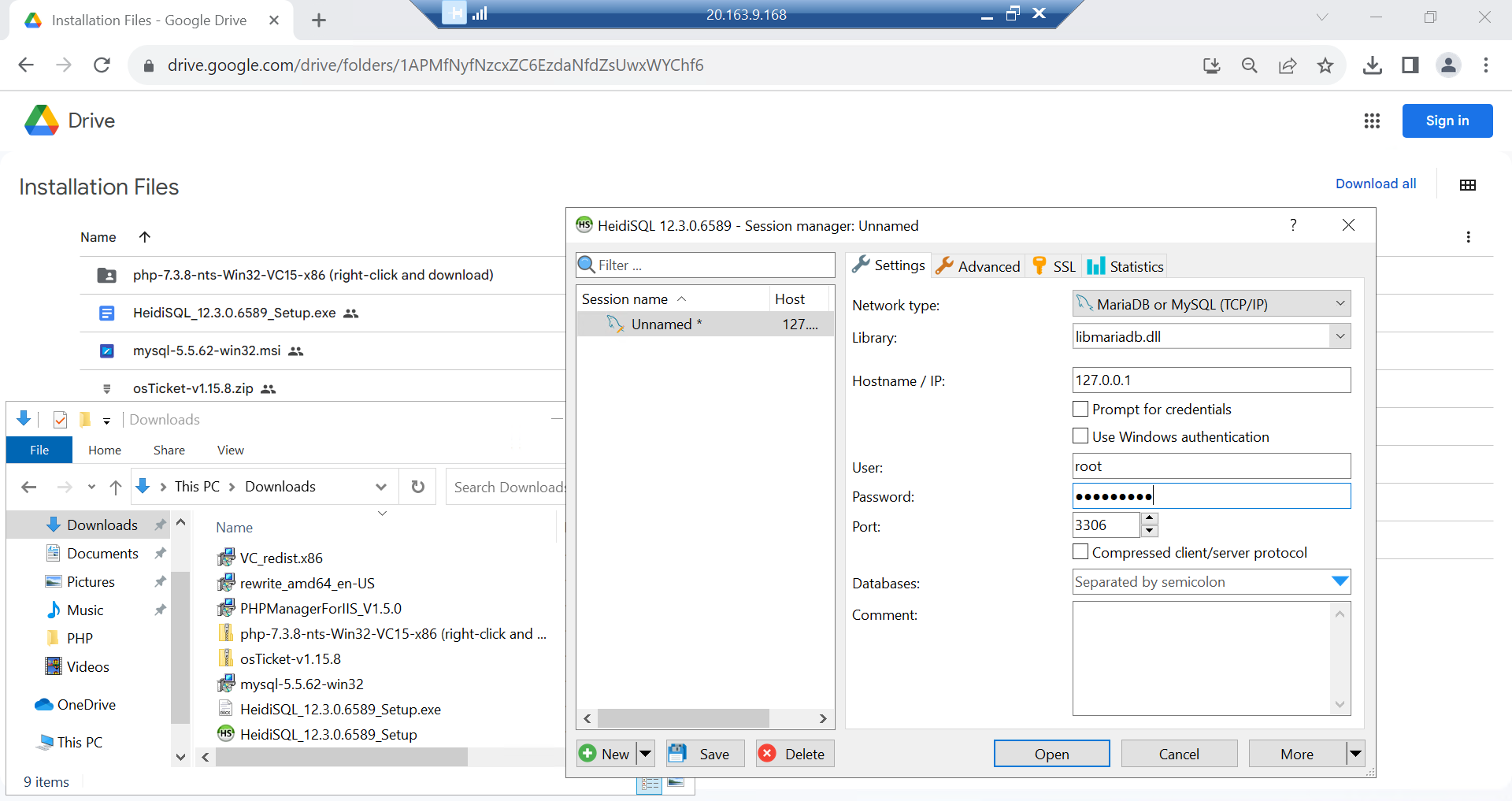Click the Google Drive logo icon
This screenshot has width=1512, height=801.
point(41,121)
